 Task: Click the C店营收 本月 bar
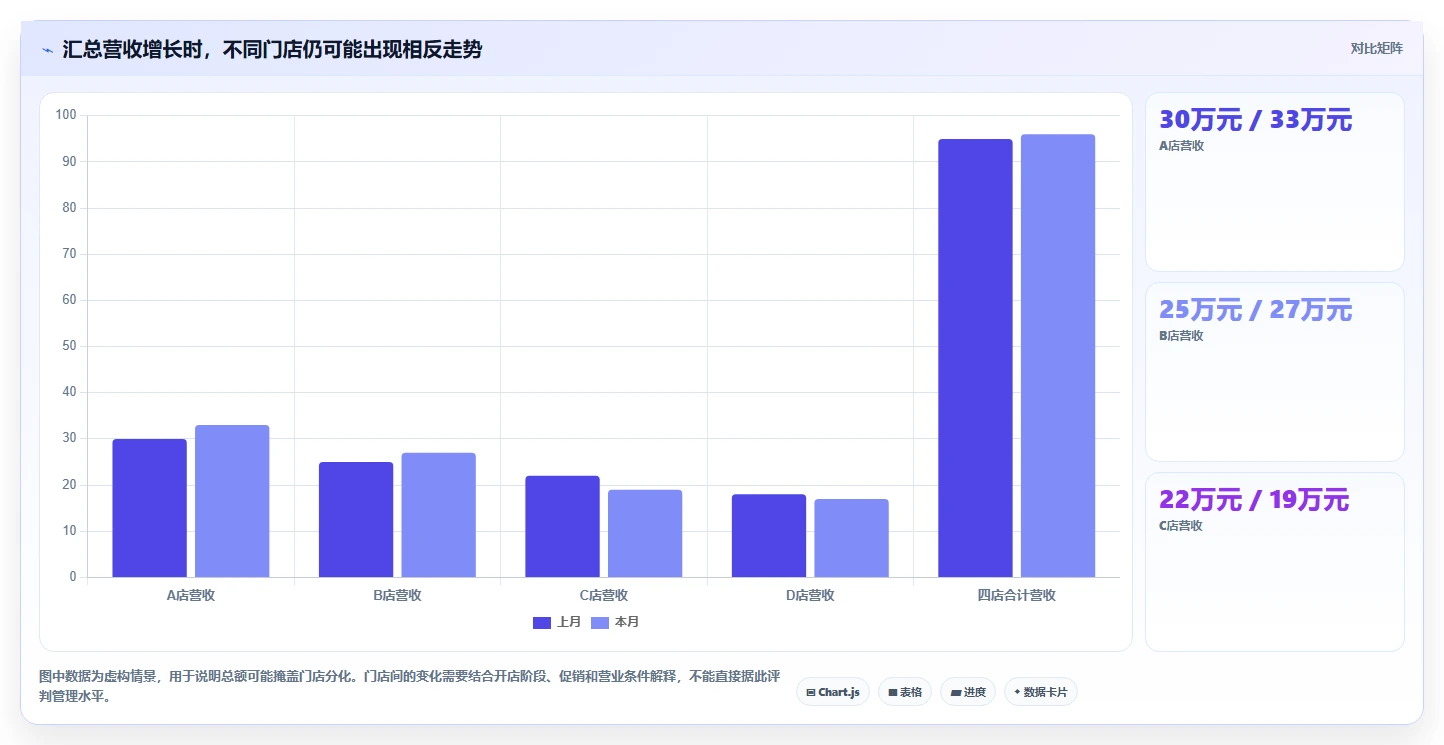645,534
